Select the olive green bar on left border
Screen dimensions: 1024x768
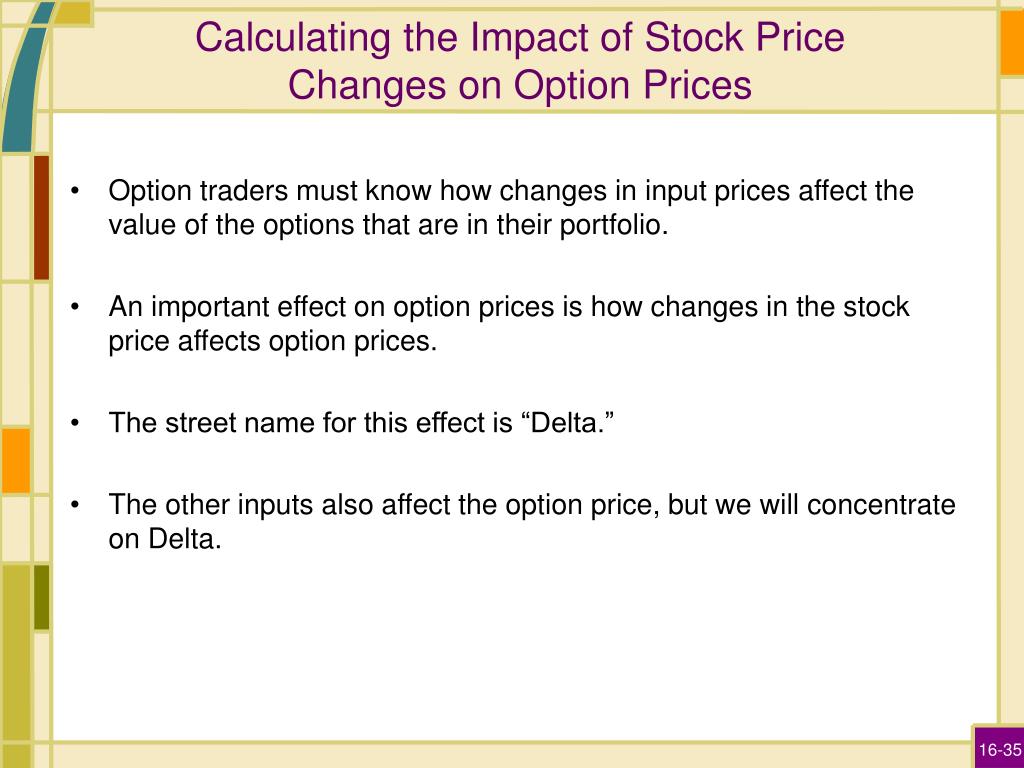[x=41, y=597]
